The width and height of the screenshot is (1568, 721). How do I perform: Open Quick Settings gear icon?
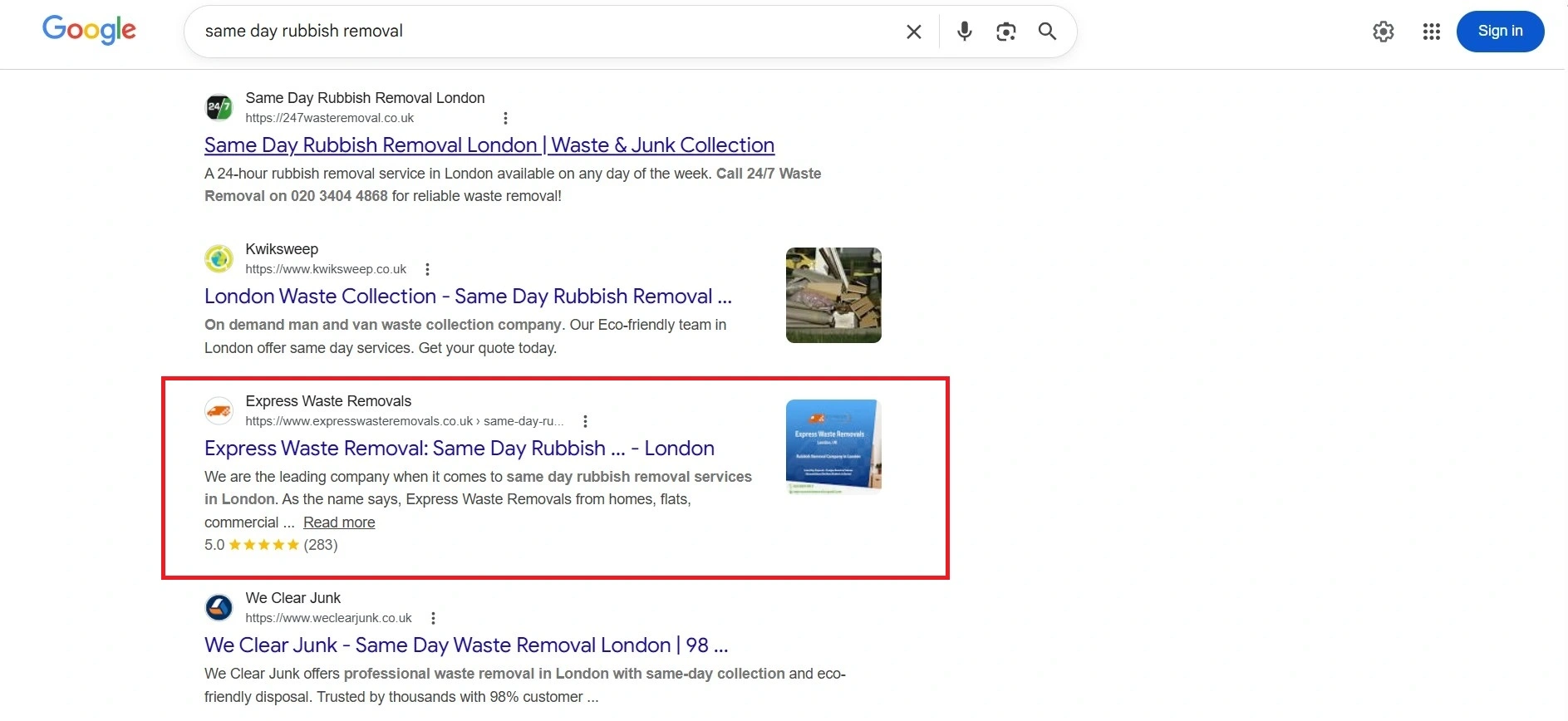tap(1383, 32)
